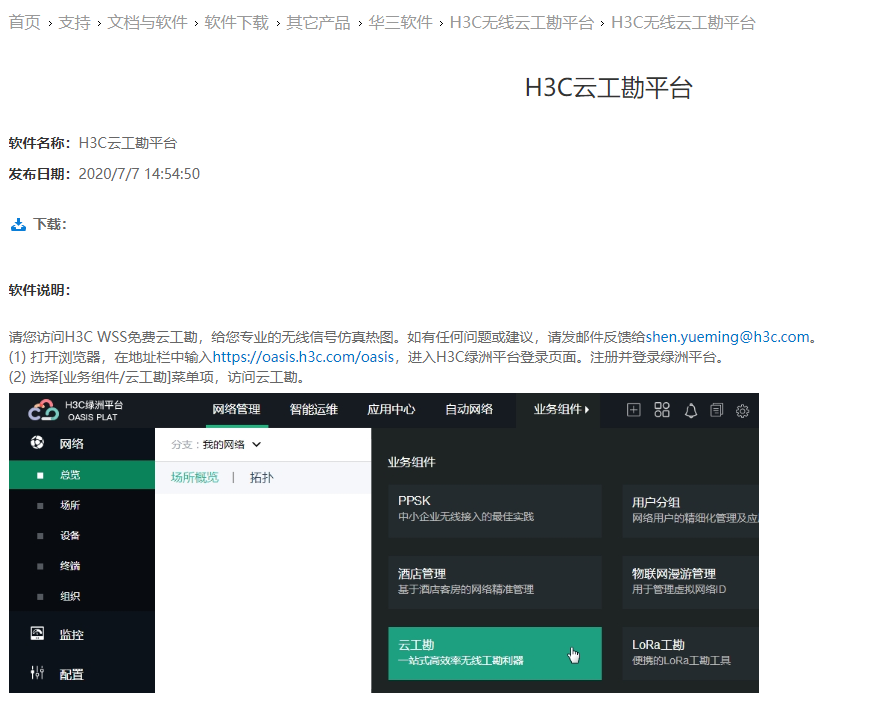
Task: Open the settings gear icon
Action: pos(742,410)
